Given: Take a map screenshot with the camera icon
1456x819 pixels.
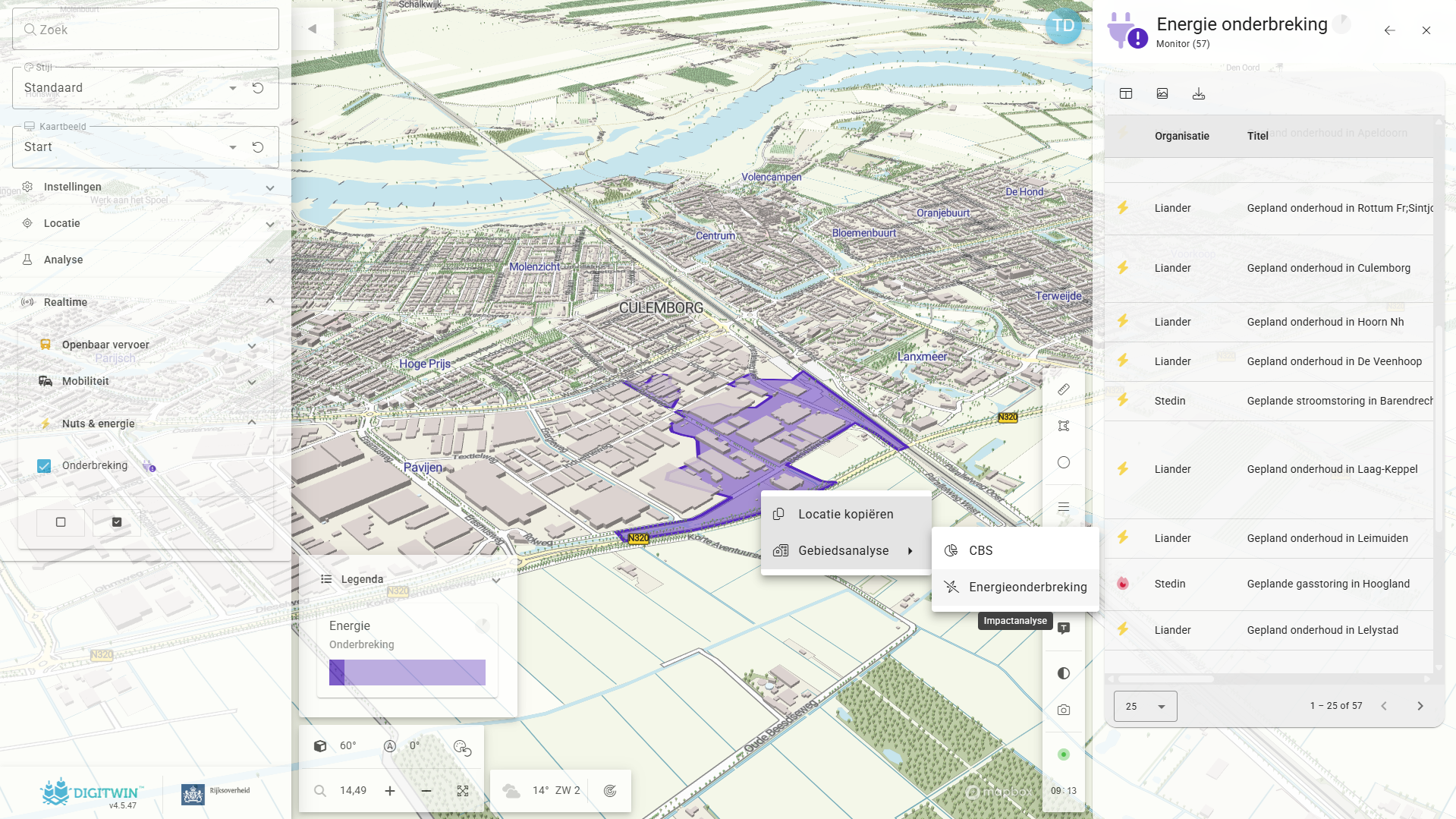Looking at the screenshot, I should pyautogui.click(x=1063, y=710).
